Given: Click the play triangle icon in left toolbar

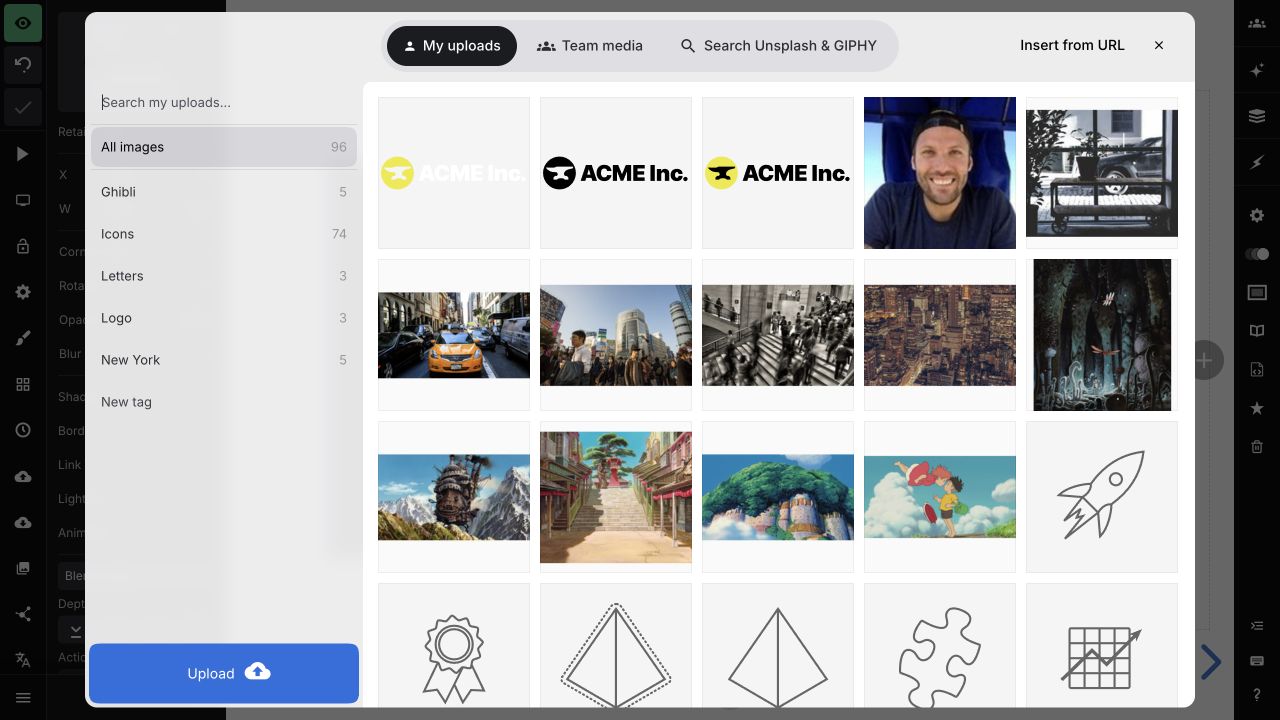Looking at the screenshot, I should point(23,154).
